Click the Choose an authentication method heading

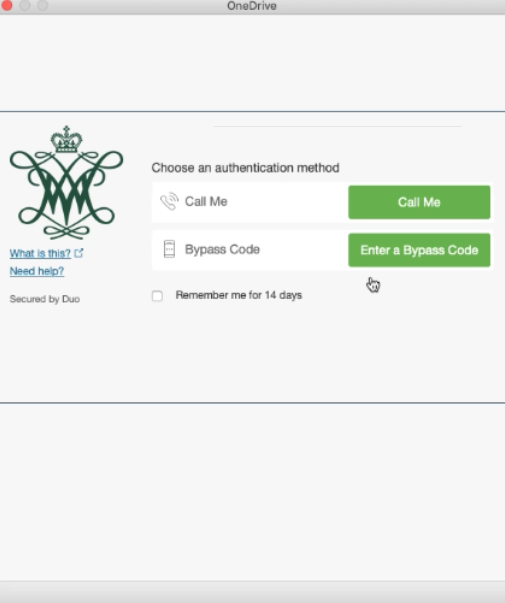[245, 168]
